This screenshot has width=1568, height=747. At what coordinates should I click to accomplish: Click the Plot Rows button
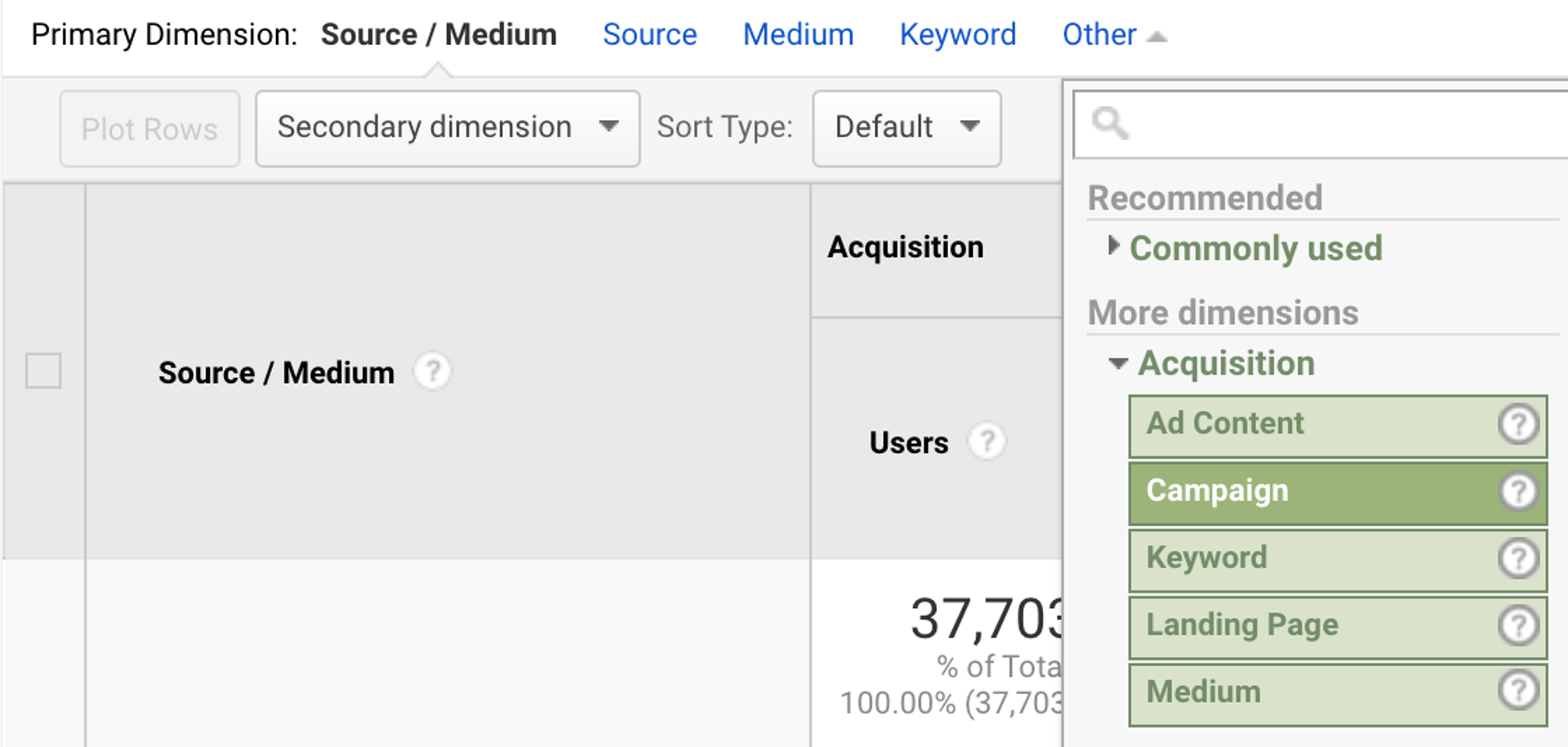coord(149,127)
